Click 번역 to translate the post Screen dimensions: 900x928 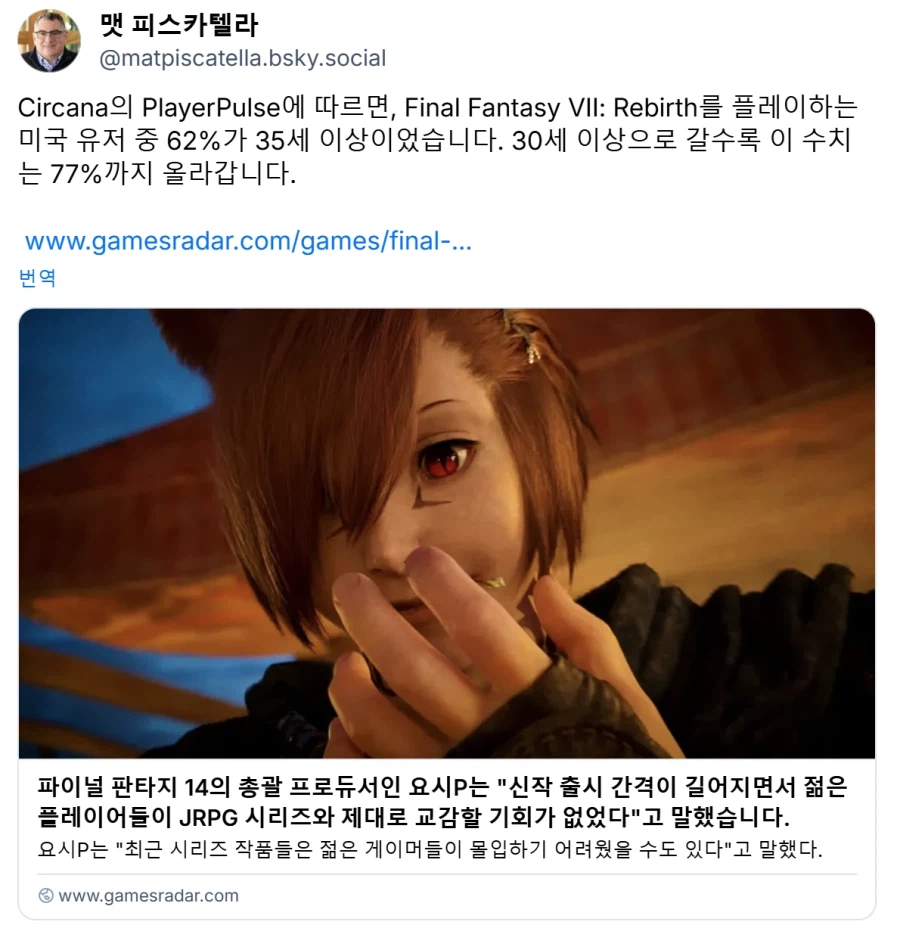pos(37,277)
